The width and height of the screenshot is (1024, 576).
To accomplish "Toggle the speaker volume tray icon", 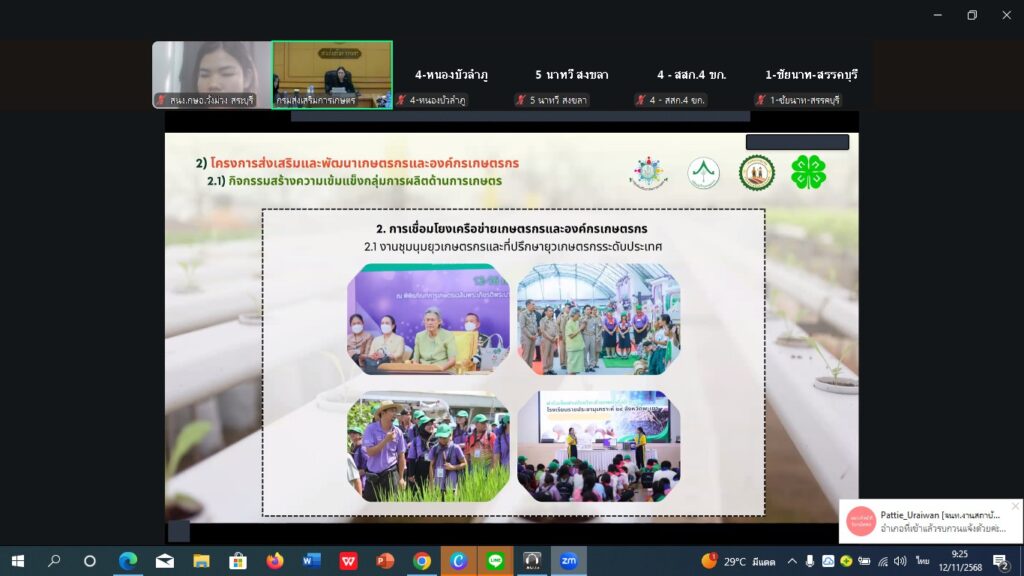I will pyautogui.click(x=898, y=561).
